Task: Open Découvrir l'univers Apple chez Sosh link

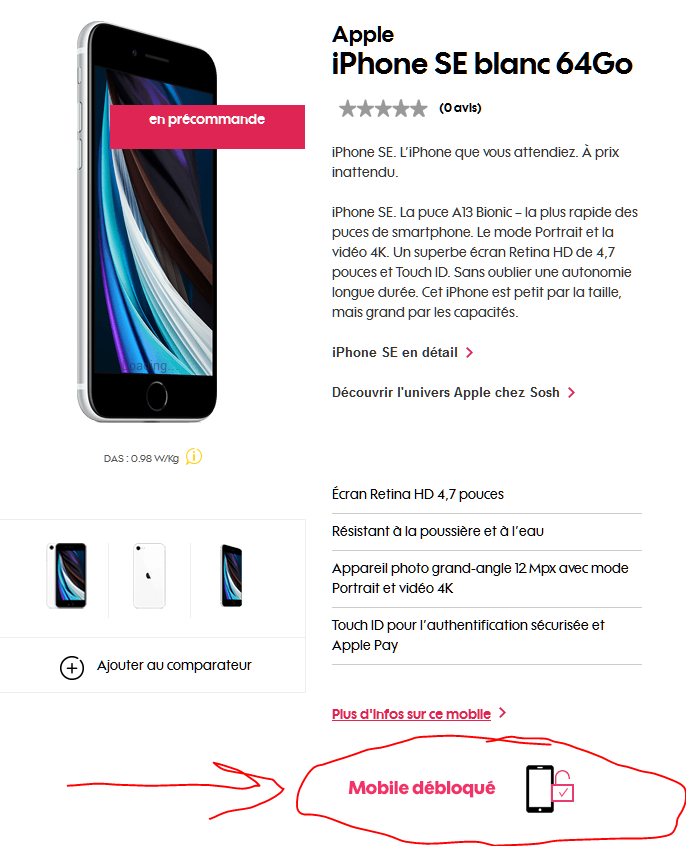Action: click(x=445, y=392)
